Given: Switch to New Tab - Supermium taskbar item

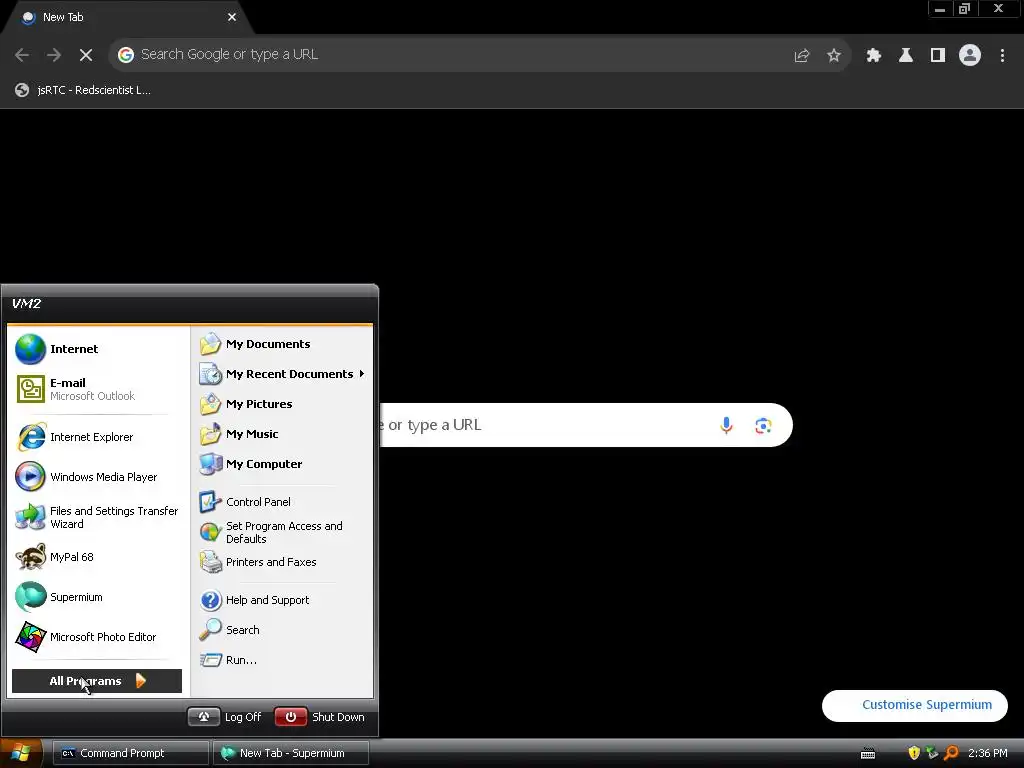Looking at the screenshot, I should pyautogui.click(x=291, y=753).
